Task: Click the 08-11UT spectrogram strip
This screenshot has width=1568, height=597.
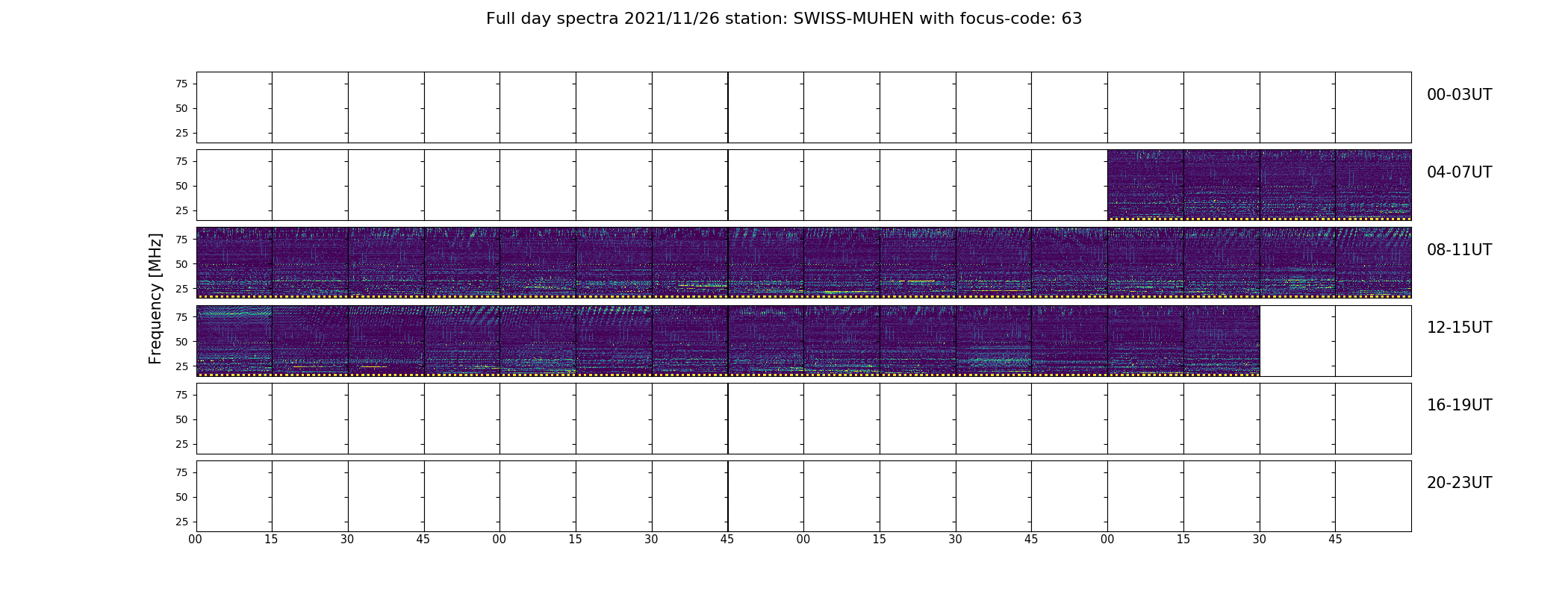Action: (803, 262)
